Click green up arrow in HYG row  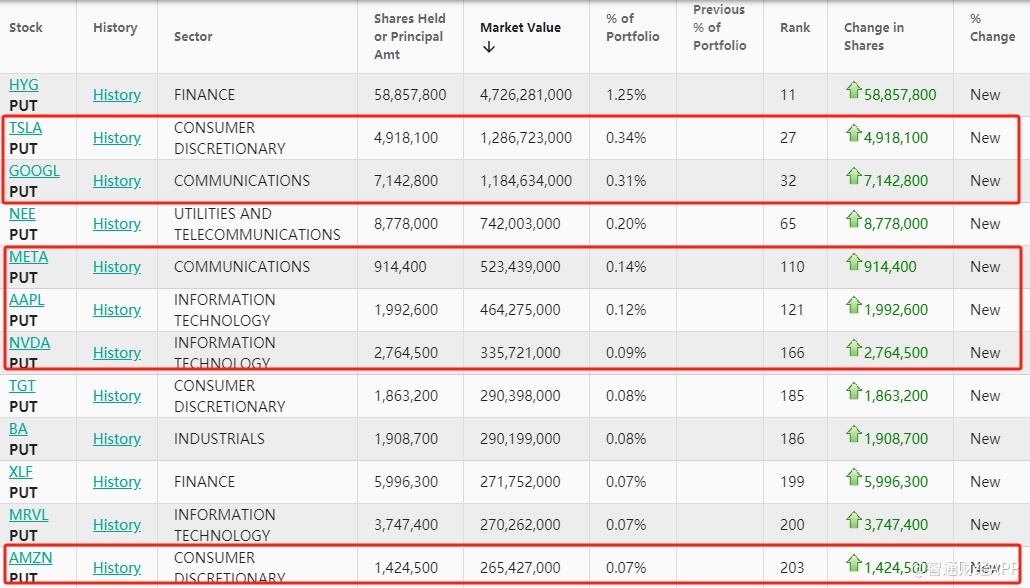[853, 91]
